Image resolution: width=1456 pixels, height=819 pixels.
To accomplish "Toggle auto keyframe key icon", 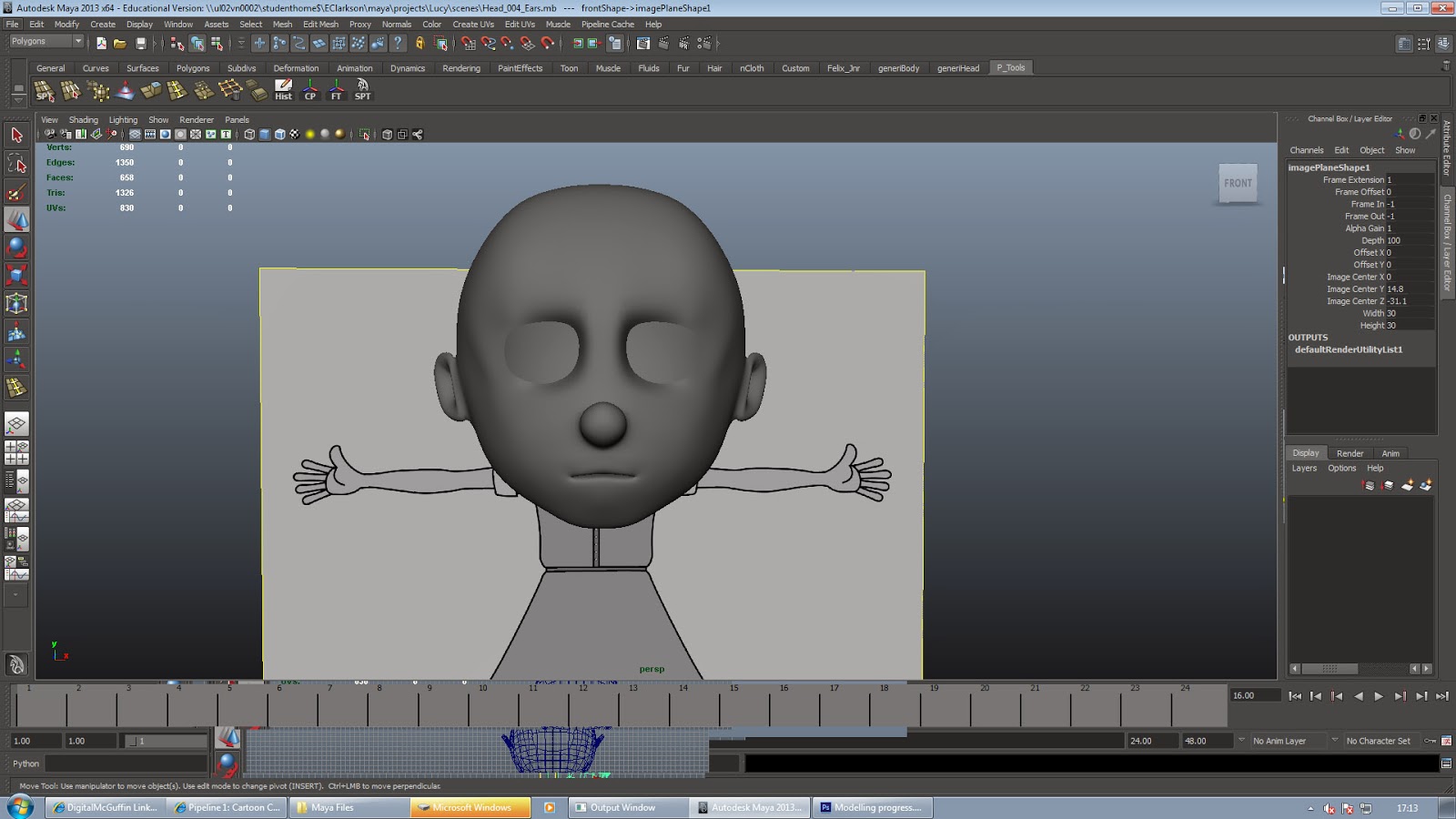I will pos(1430,741).
